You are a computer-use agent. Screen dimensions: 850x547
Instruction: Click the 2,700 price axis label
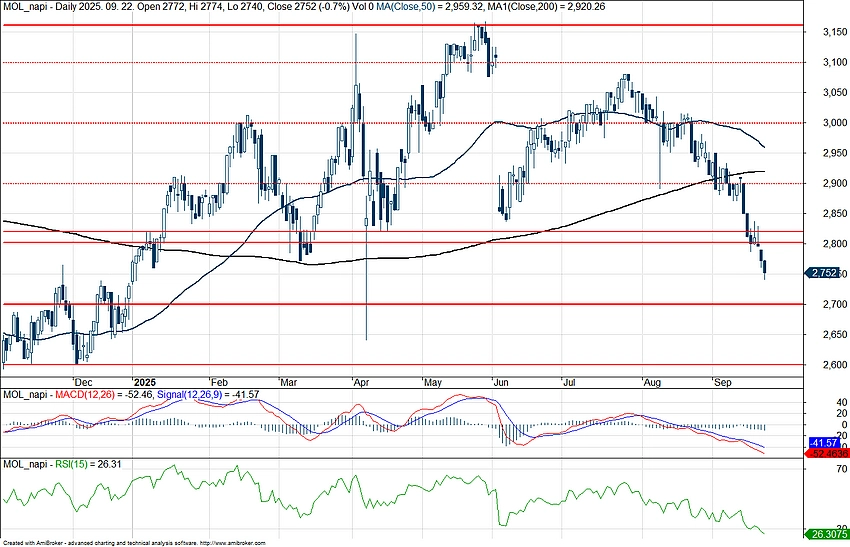pos(824,304)
